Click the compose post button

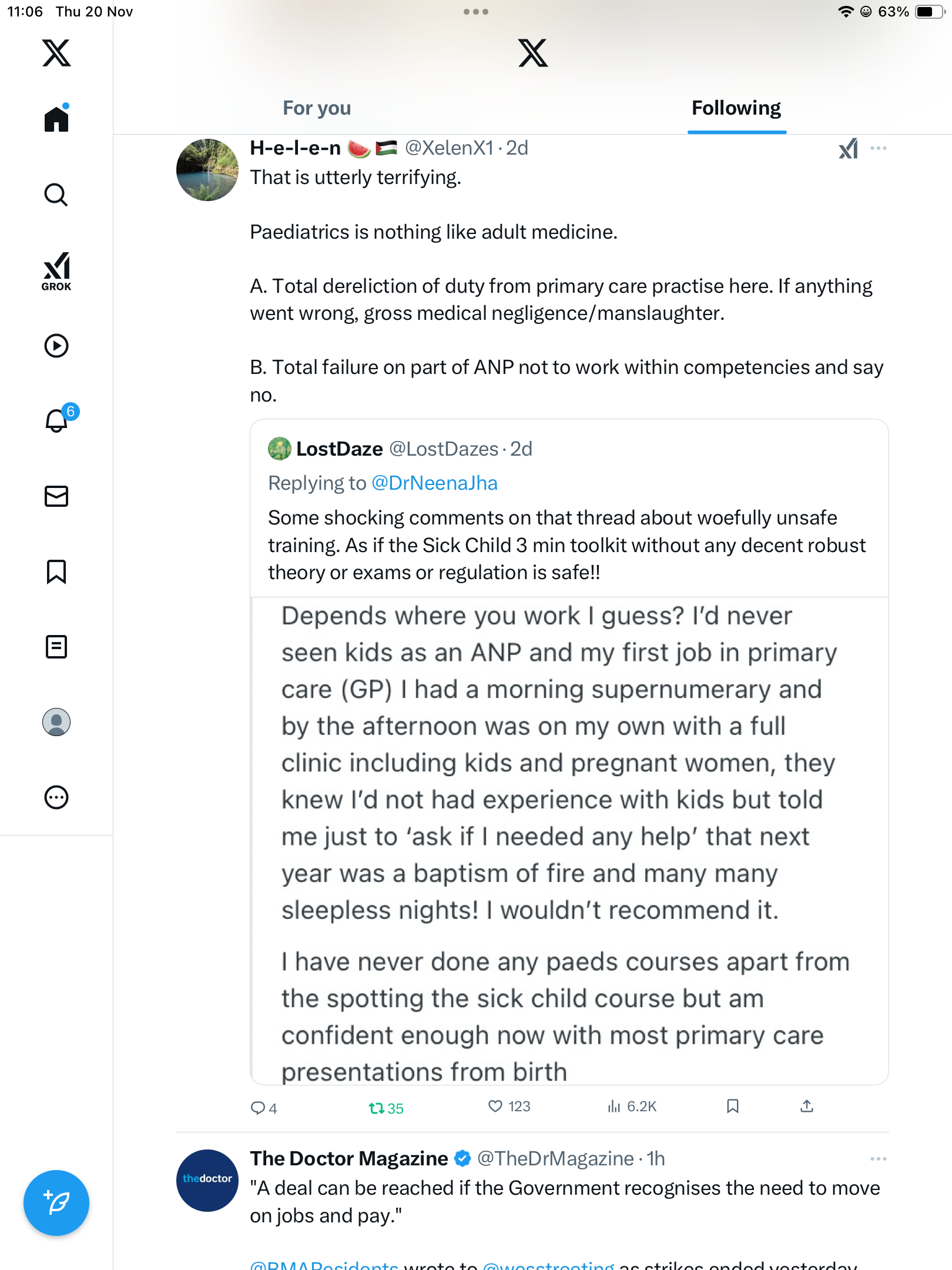pos(56,1202)
